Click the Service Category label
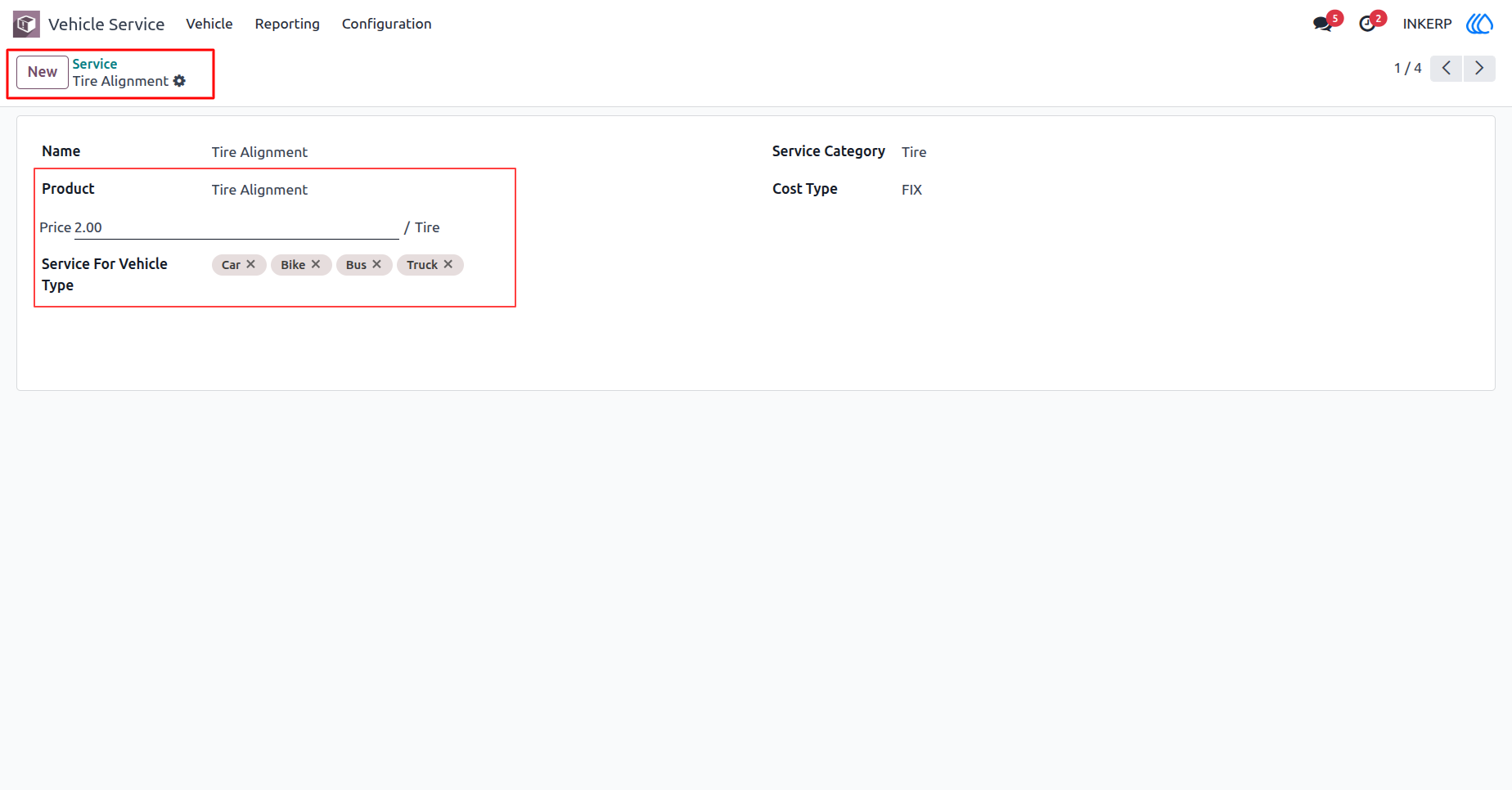This screenshot has width=1512, height=790. (x=828, y=151)
